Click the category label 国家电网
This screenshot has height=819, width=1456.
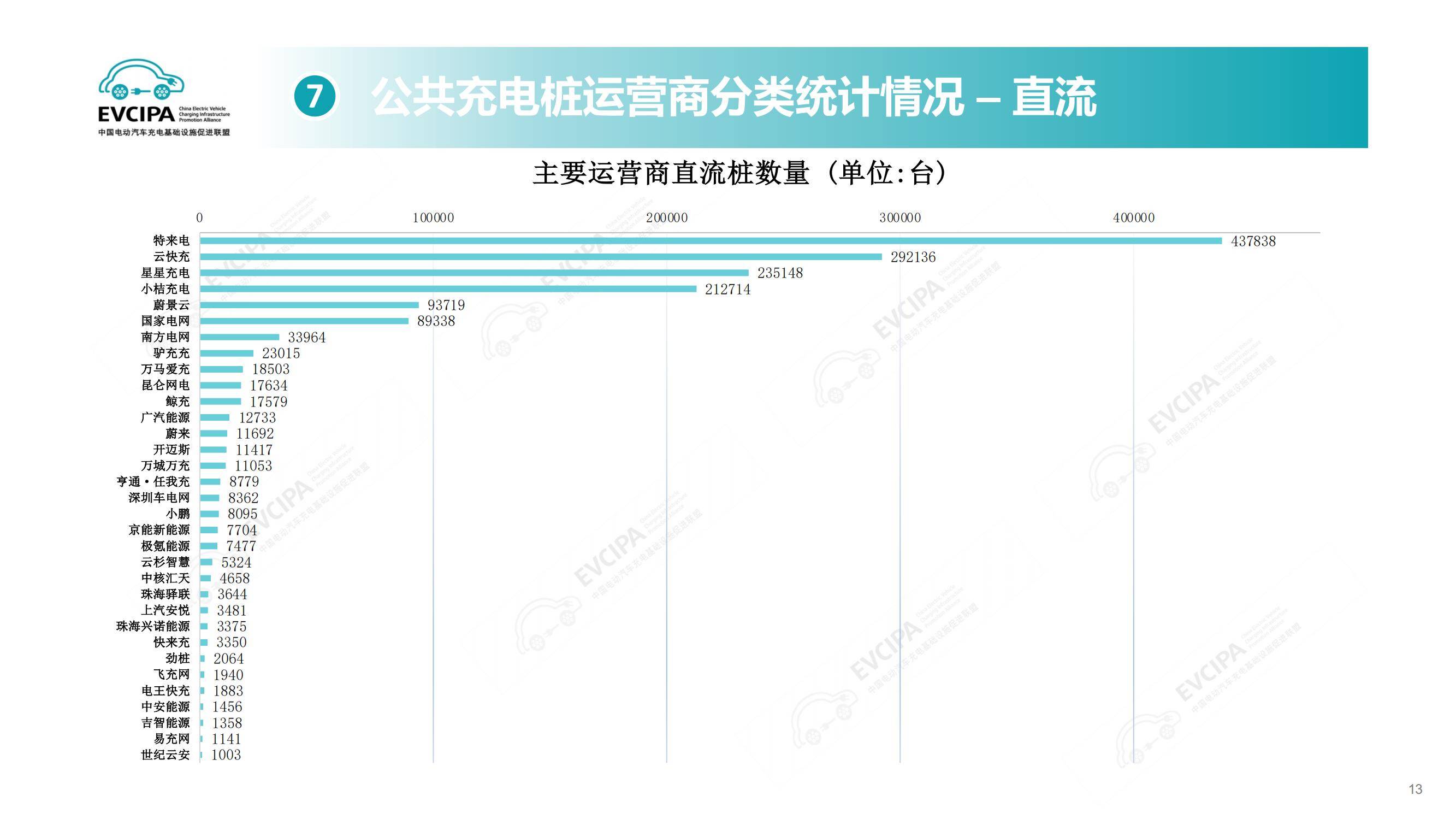[x=165, y=321]
